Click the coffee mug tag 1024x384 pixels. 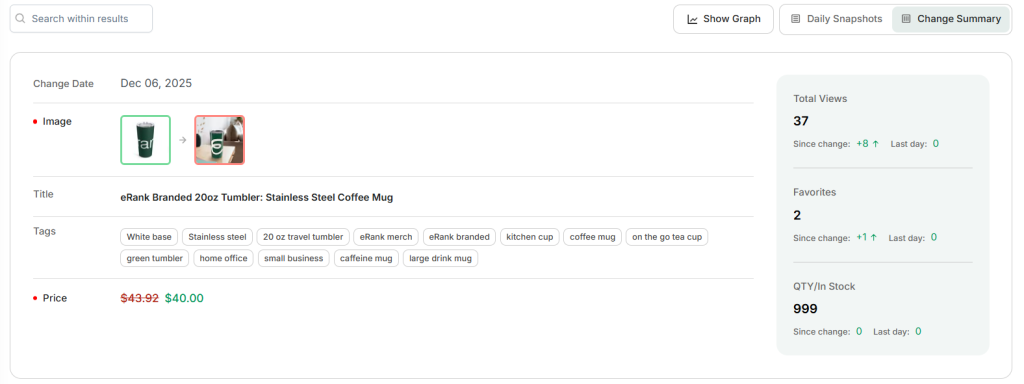(x=593, y=237)
